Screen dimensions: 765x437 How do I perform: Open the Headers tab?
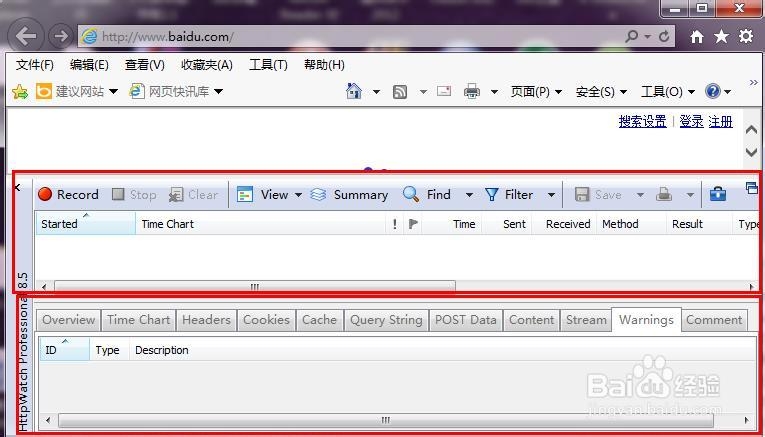click(x=206, y=320)
